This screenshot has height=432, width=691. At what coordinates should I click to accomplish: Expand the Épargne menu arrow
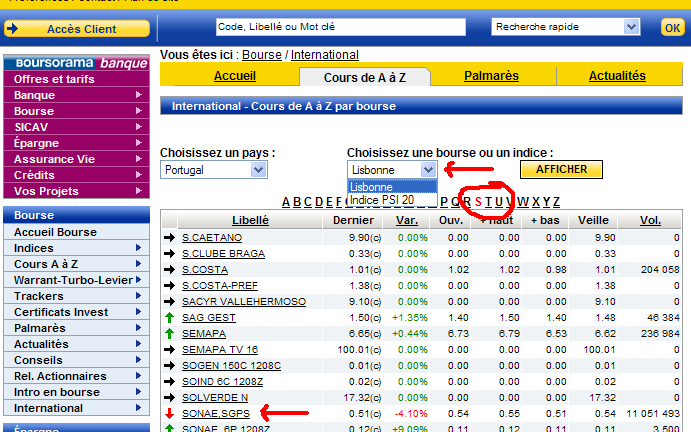pos(138,143)
